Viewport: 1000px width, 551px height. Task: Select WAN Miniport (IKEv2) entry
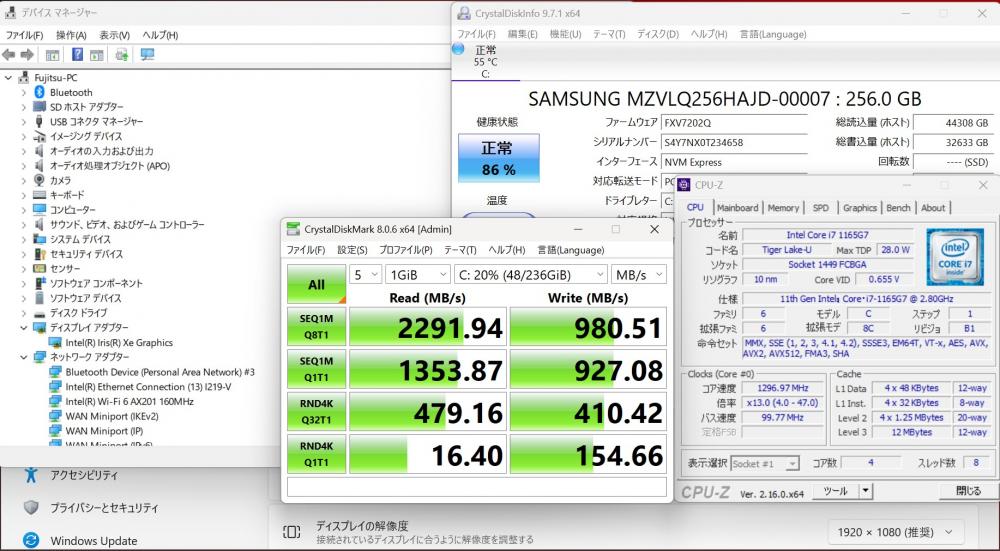click(x=112, y=416)
